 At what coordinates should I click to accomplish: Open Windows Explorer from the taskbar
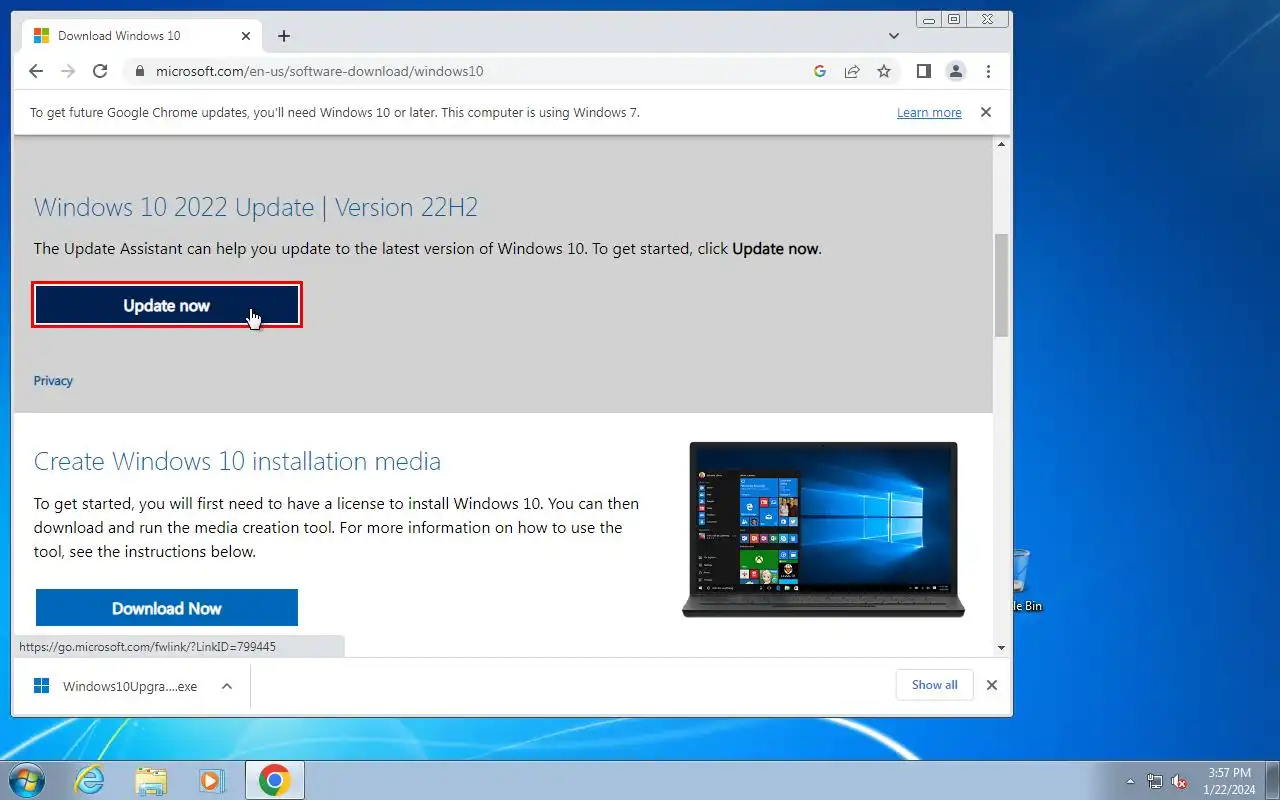[151, 781]
